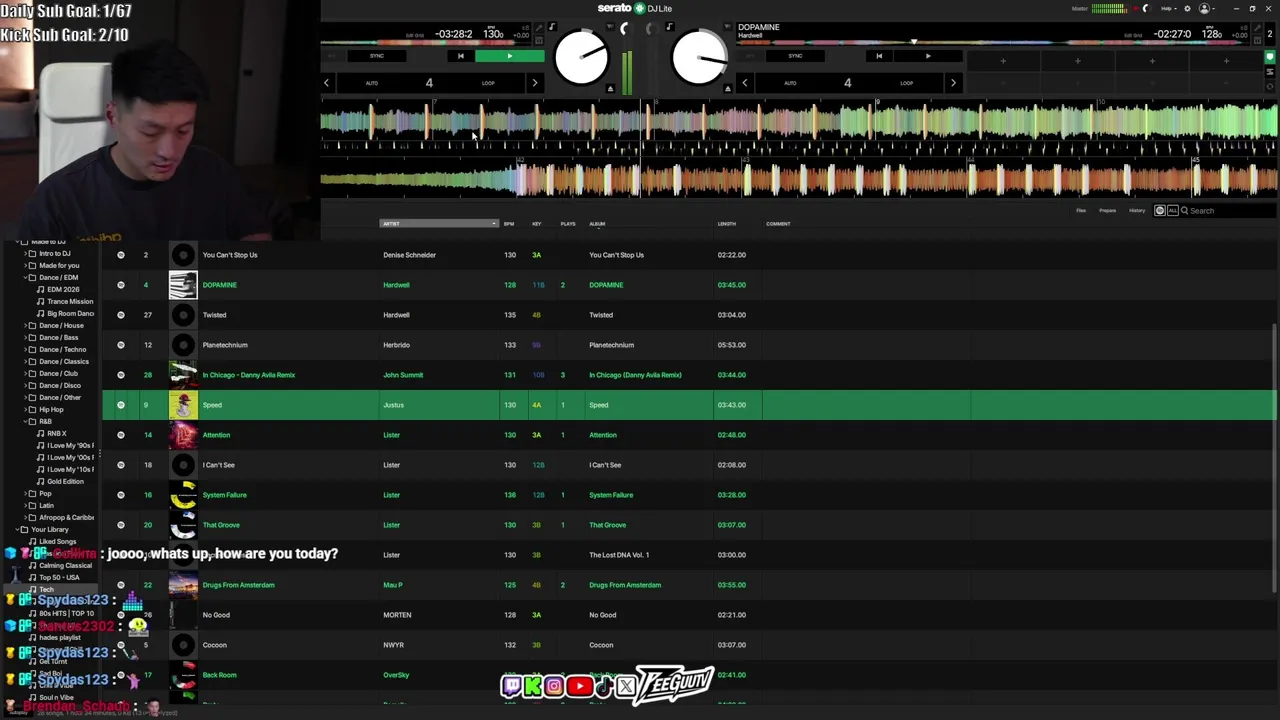
Task: Click Spotify icon on Attention row
Action: pos(121,435)
